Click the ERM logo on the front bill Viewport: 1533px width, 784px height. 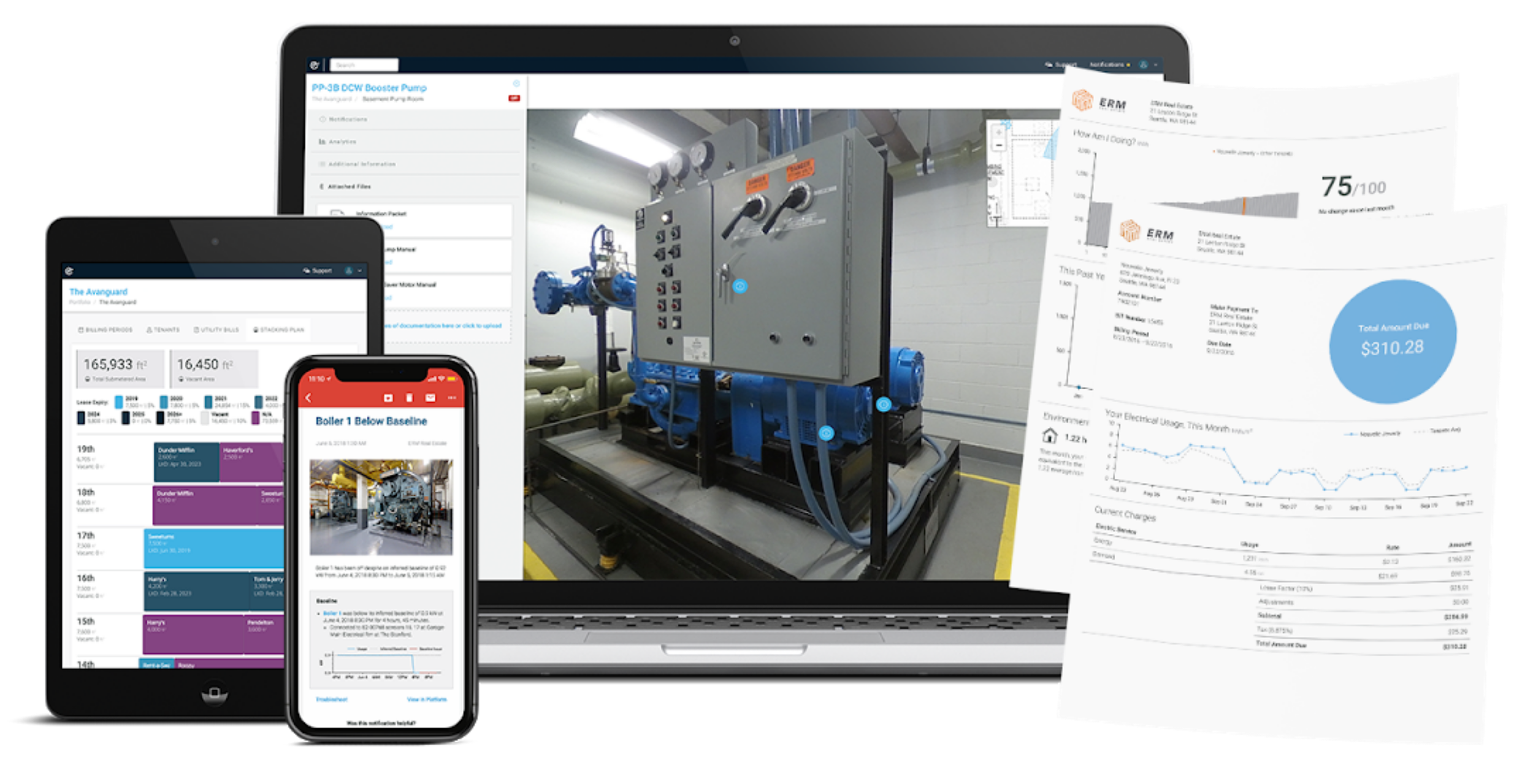[1147, 233]
